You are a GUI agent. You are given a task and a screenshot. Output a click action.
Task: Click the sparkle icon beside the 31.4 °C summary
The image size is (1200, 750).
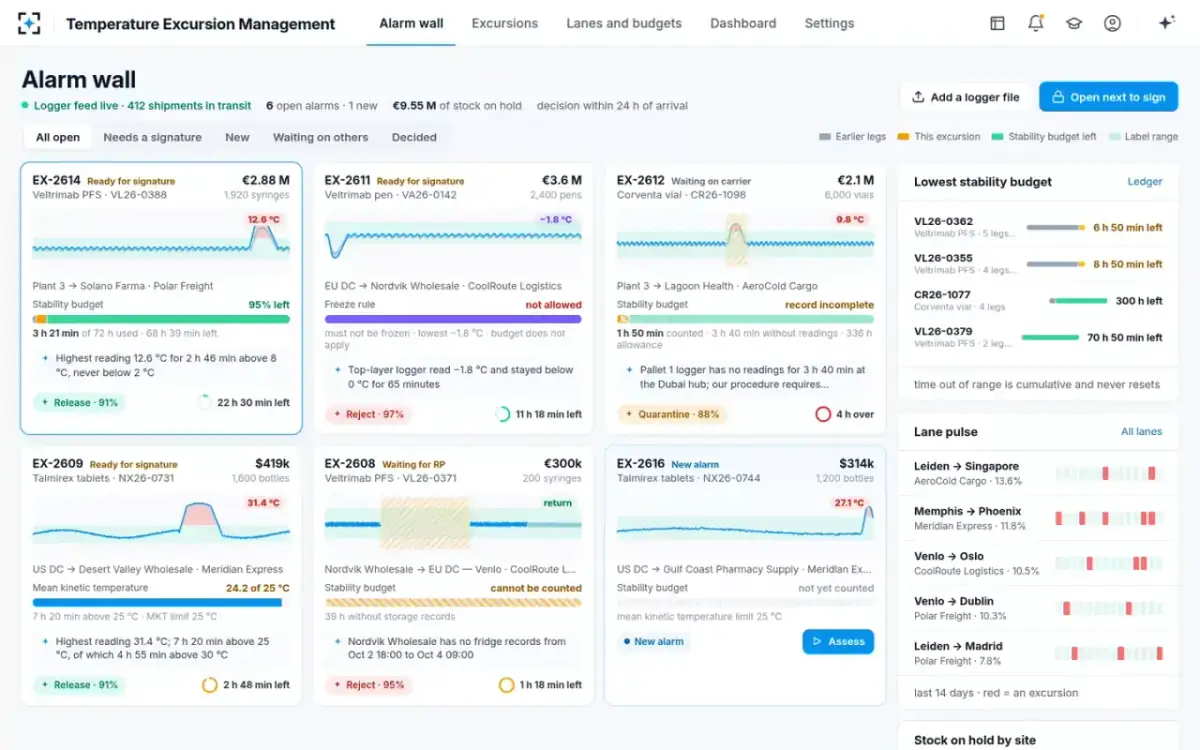coord(45,641)
